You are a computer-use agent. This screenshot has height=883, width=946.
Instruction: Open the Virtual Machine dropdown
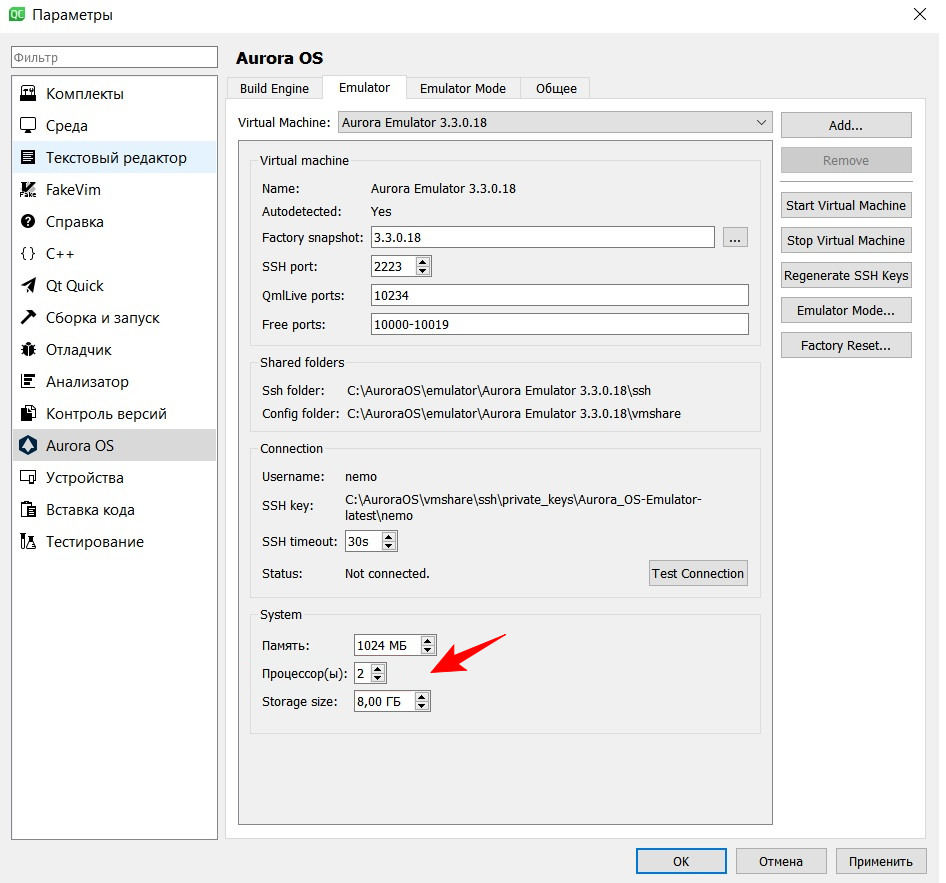tap(555, 122)
